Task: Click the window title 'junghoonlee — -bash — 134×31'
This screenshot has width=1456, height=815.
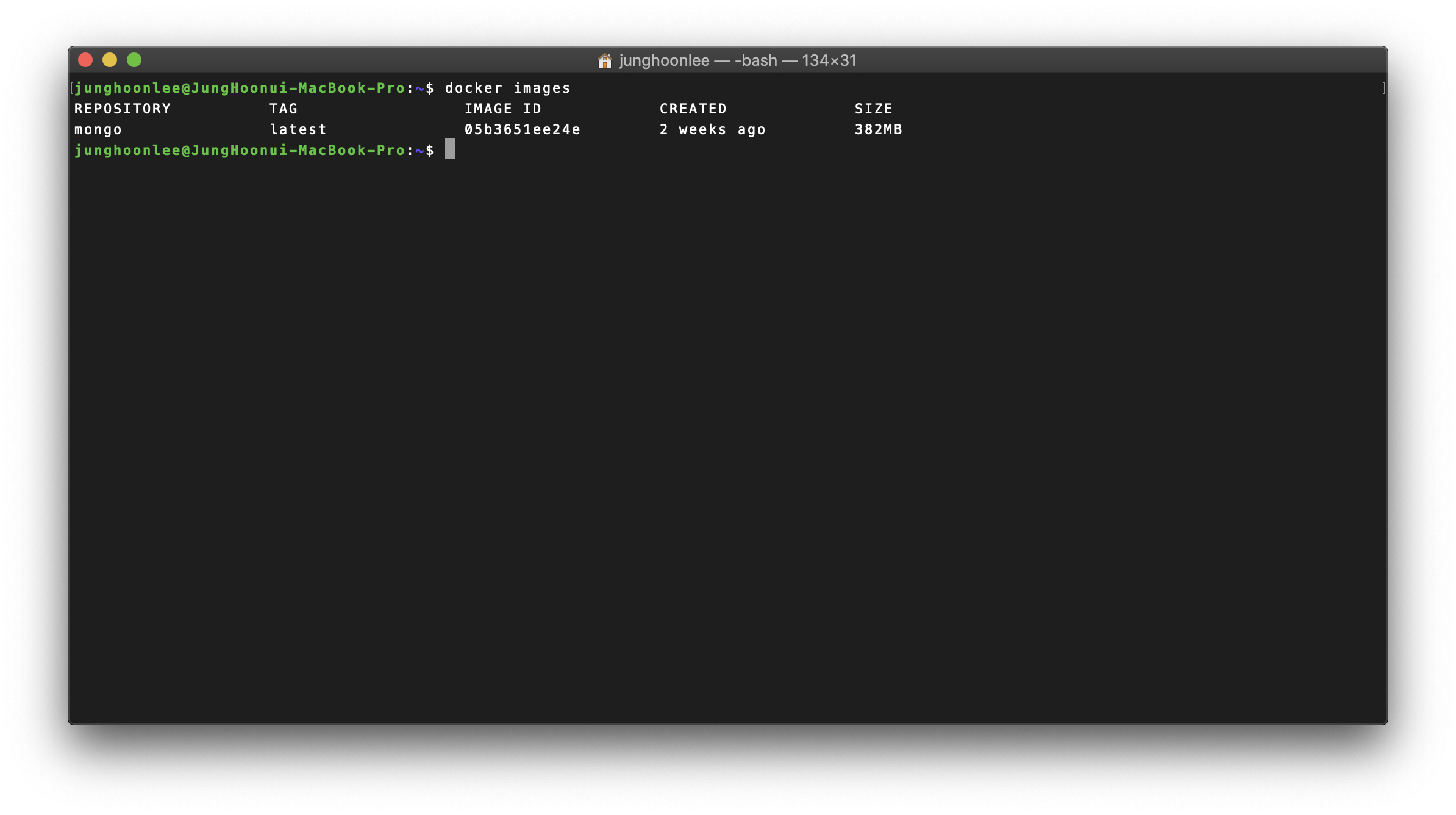Action: [x=738, y=60]
